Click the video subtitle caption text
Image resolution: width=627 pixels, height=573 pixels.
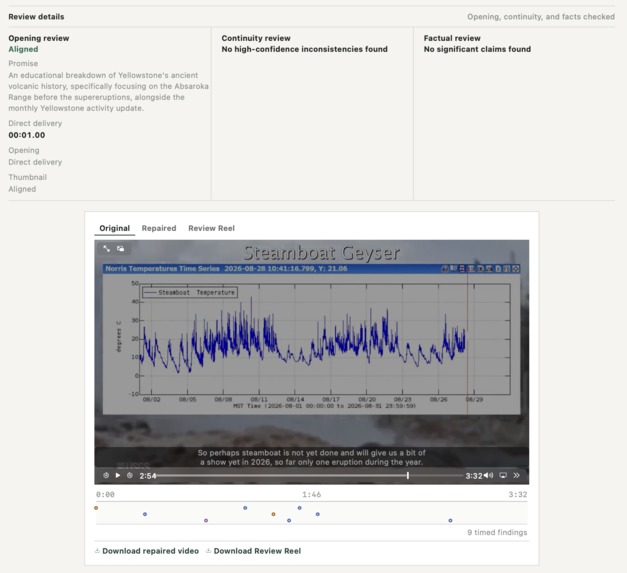point(312,457)
